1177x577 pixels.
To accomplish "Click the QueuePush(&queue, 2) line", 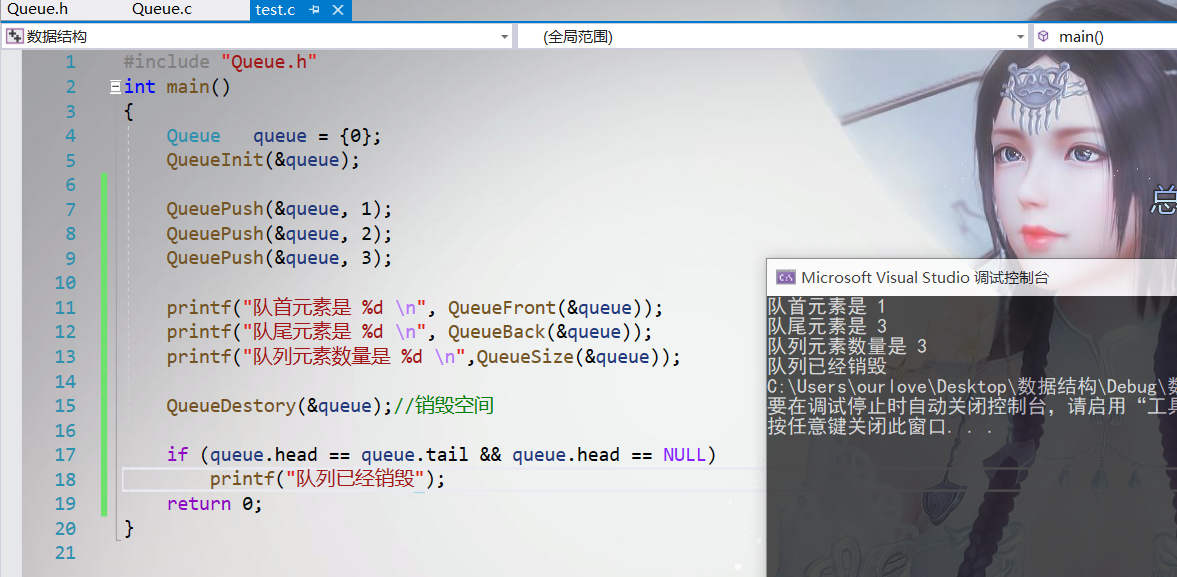I will tap(279, 234).
